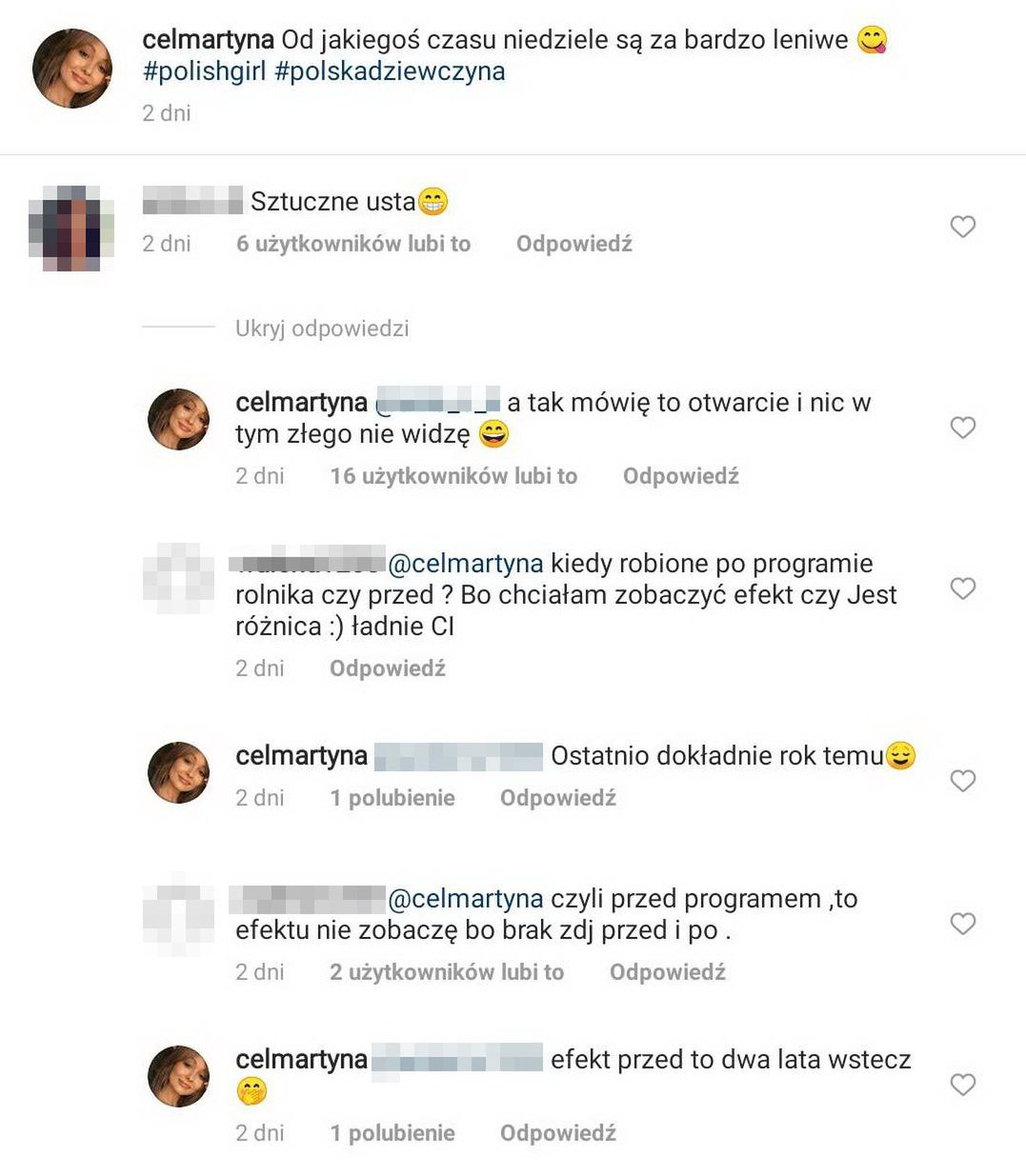Viewport: 1026px width, 1176px height.
Task: Open @celmartyna mention in "kiedy robione" comment
Action: [x=466, y=564]
